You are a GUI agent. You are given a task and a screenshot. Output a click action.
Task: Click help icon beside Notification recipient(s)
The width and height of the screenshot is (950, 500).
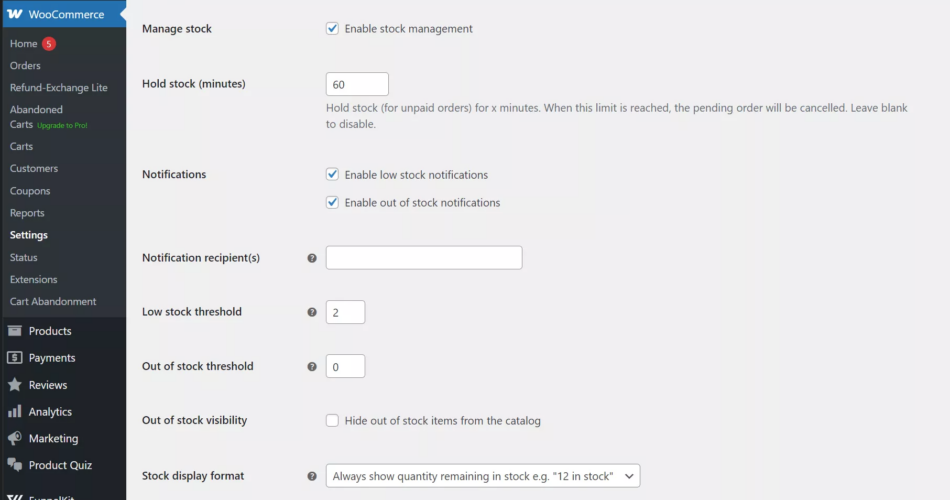[x=312, y=258]
